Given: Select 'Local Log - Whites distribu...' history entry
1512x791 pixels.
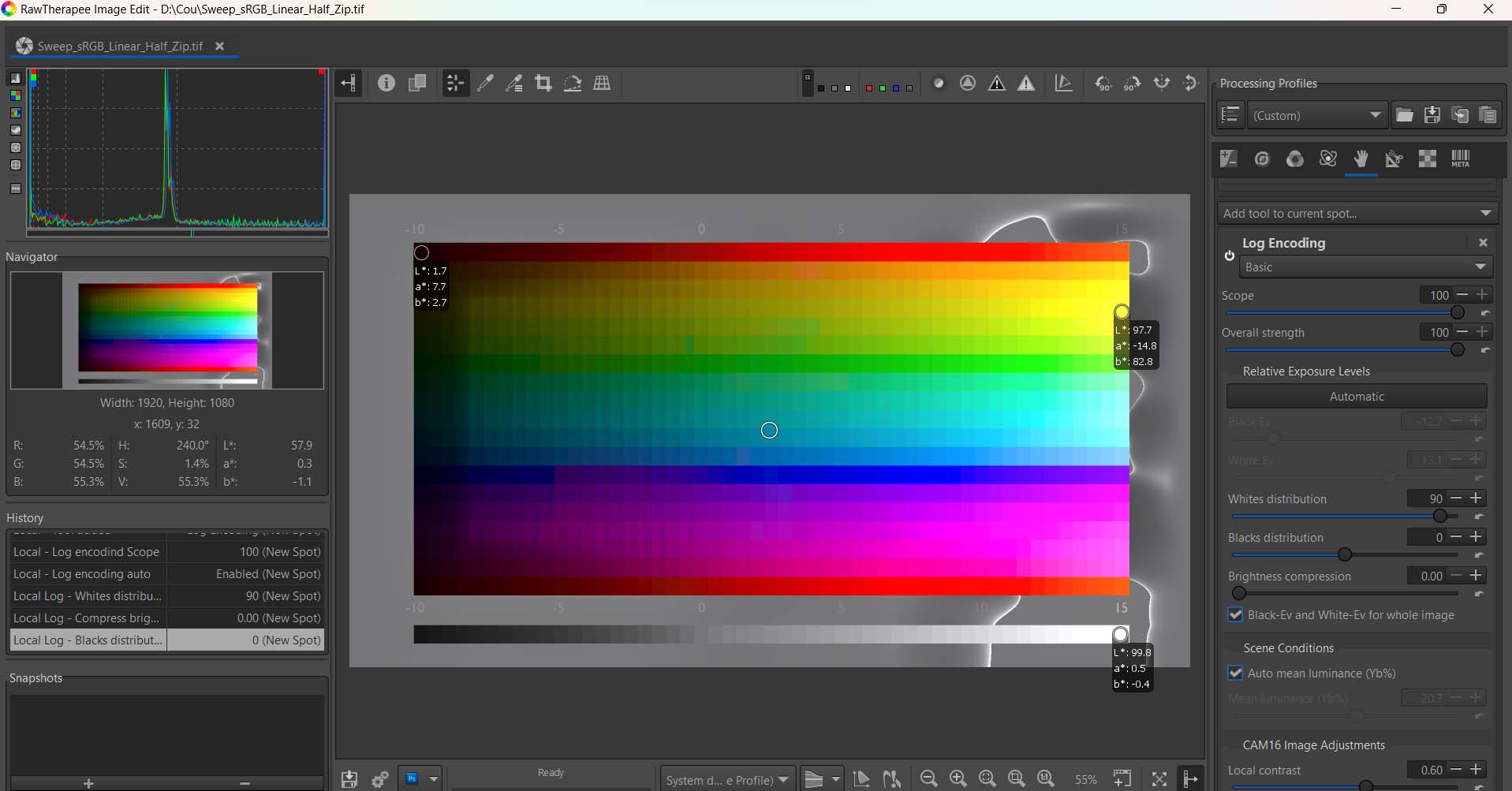Looking at the screenshot, I should 88,596.
